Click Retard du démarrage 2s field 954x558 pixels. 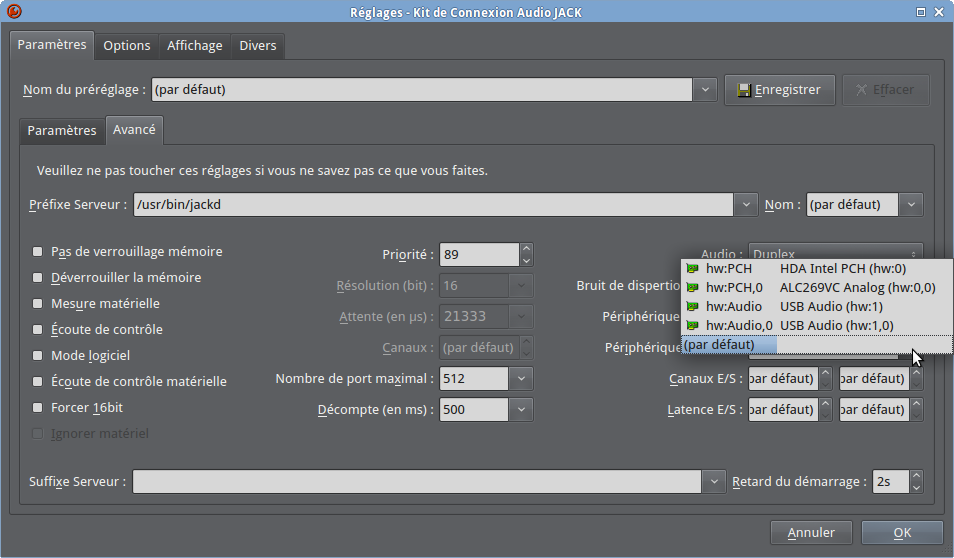(x=891, y=481)
